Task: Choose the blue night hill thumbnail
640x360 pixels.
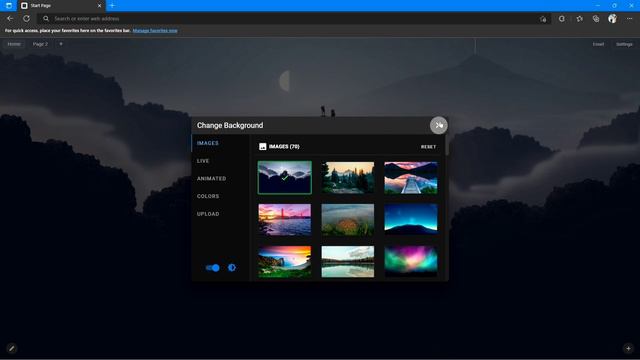Action: pos(411,220)
